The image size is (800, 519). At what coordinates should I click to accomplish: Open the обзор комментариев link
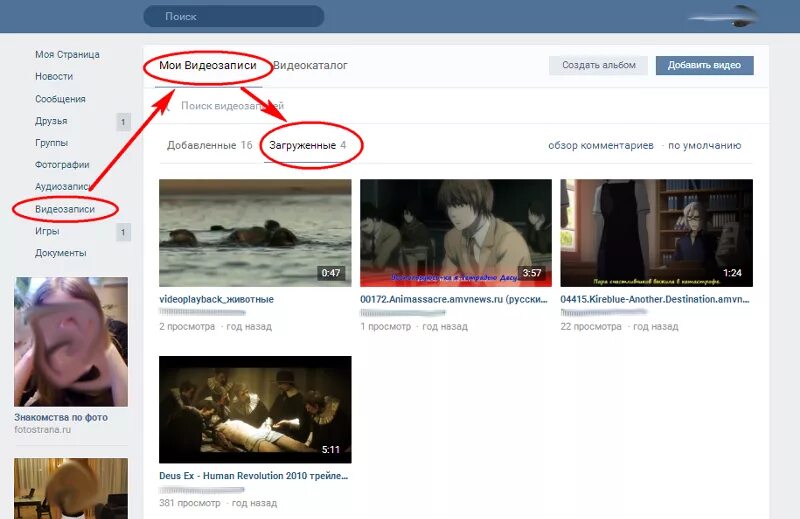(600, 146)
